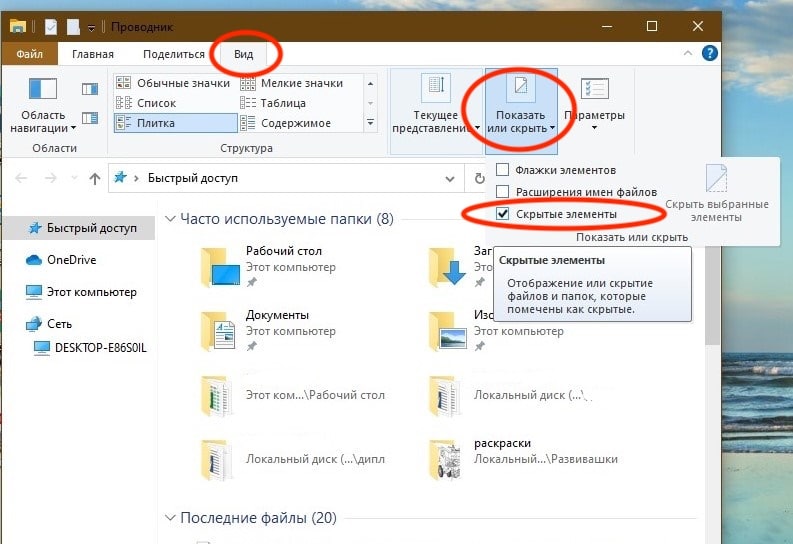
Task: Select Содержимое layout view
Action: [x=286, y=123]
